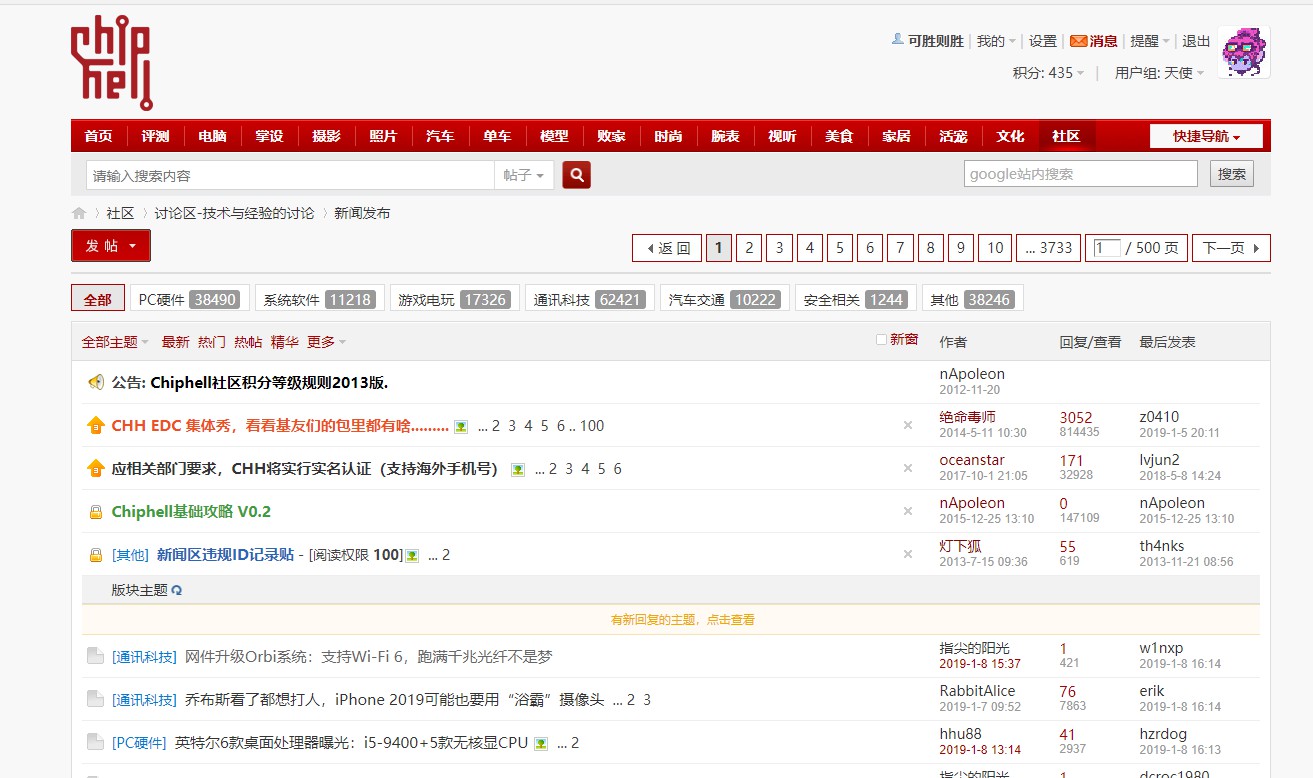
Task: Click image icon on 英特尔6款桌面处理器 thread
Action: 541,743
